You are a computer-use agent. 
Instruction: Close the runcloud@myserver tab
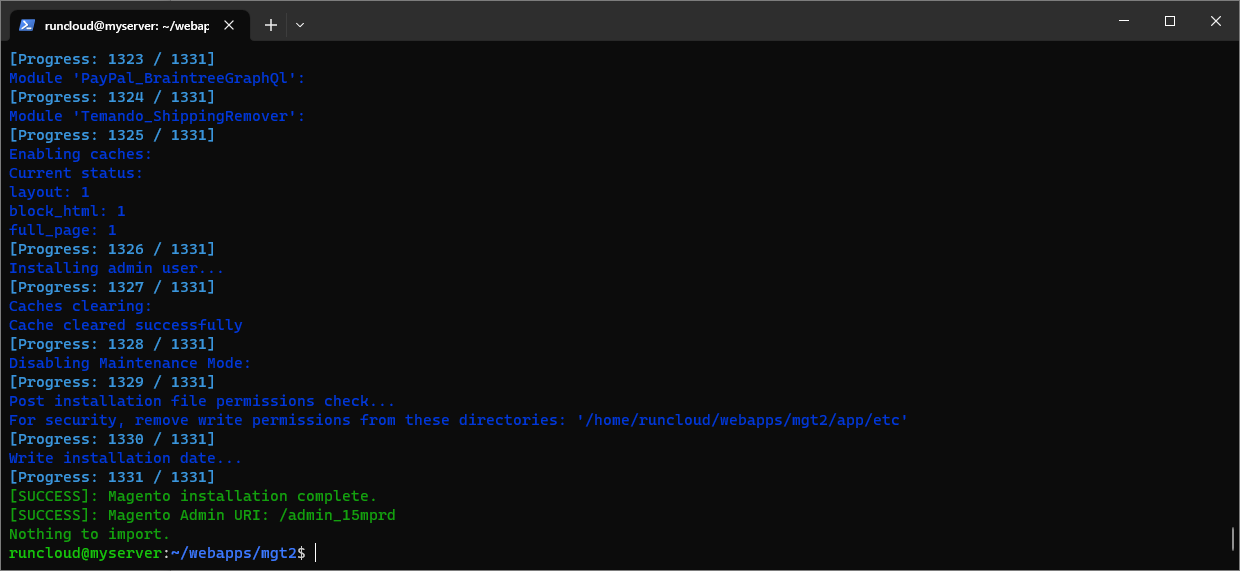pos(231,25)
